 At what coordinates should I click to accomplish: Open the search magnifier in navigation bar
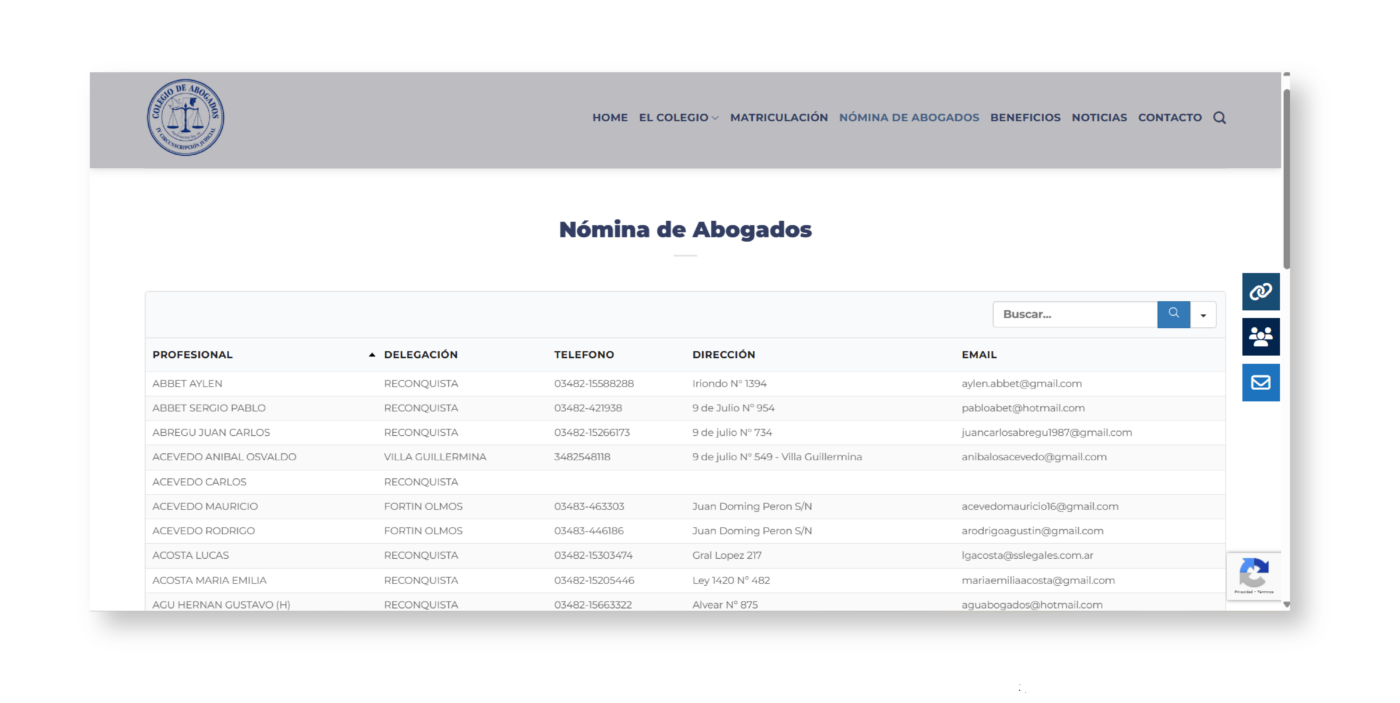[1219, 118]
